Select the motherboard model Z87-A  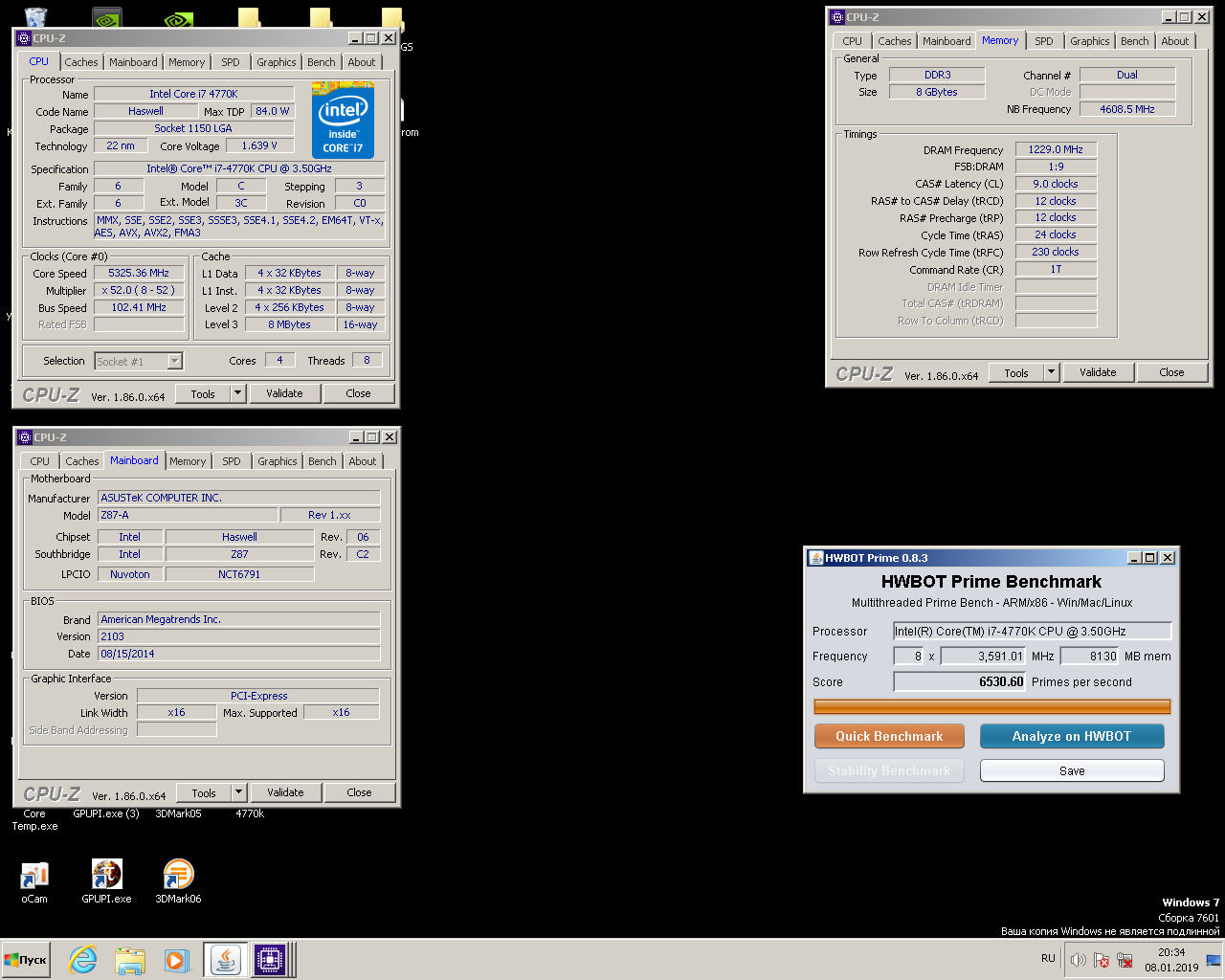coord(188,515)
